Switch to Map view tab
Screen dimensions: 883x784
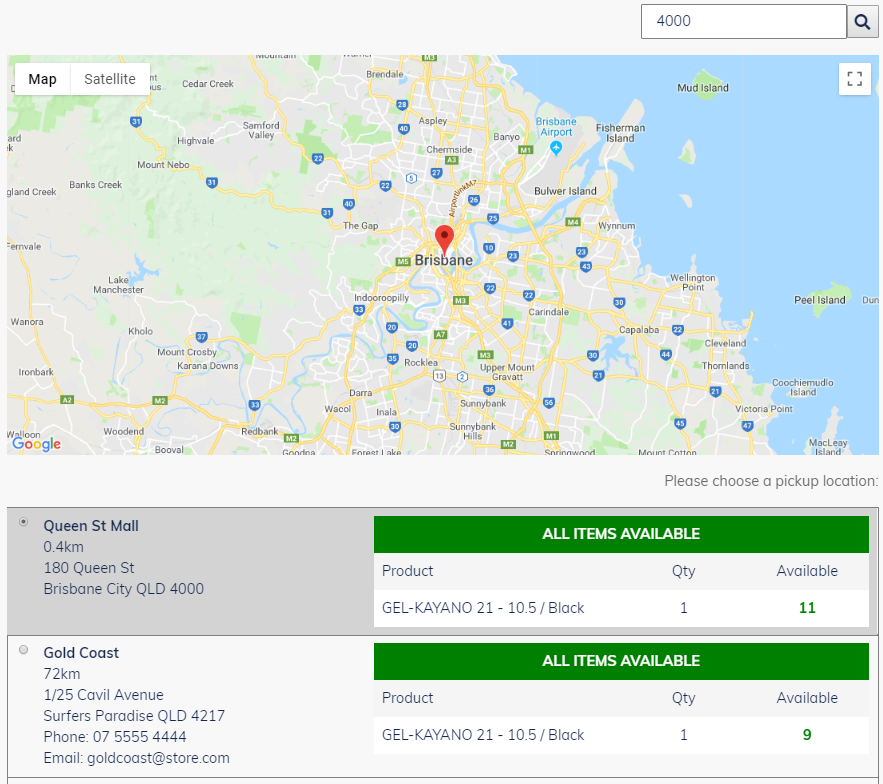pyautogui.click(x=42, y=79)
